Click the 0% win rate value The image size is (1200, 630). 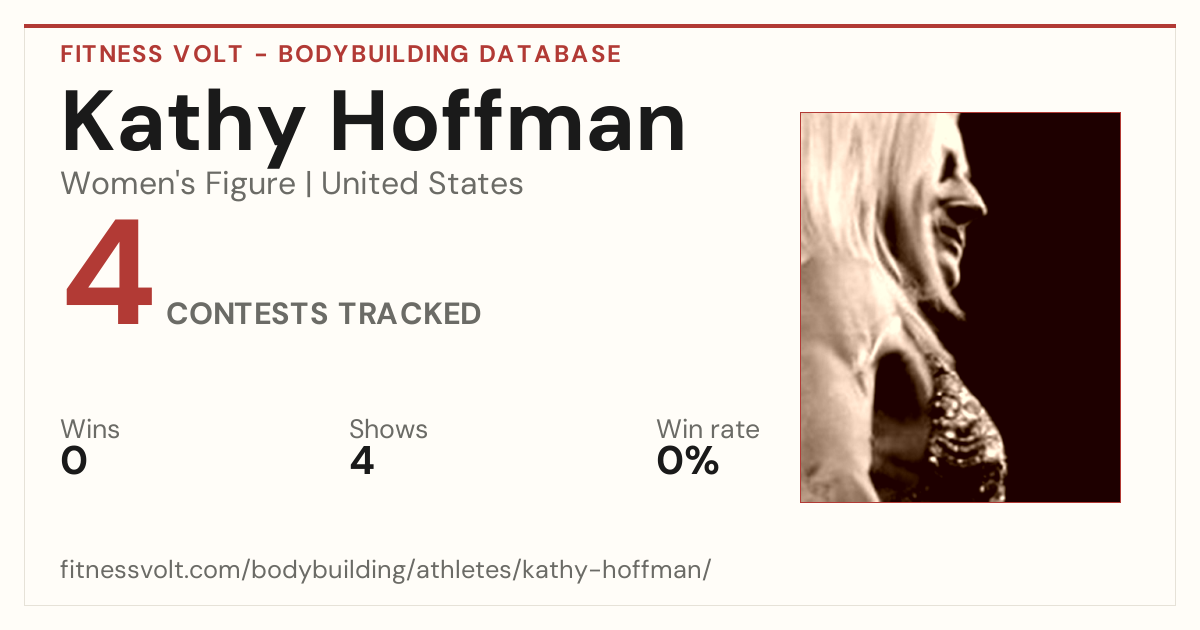[688, 461]
